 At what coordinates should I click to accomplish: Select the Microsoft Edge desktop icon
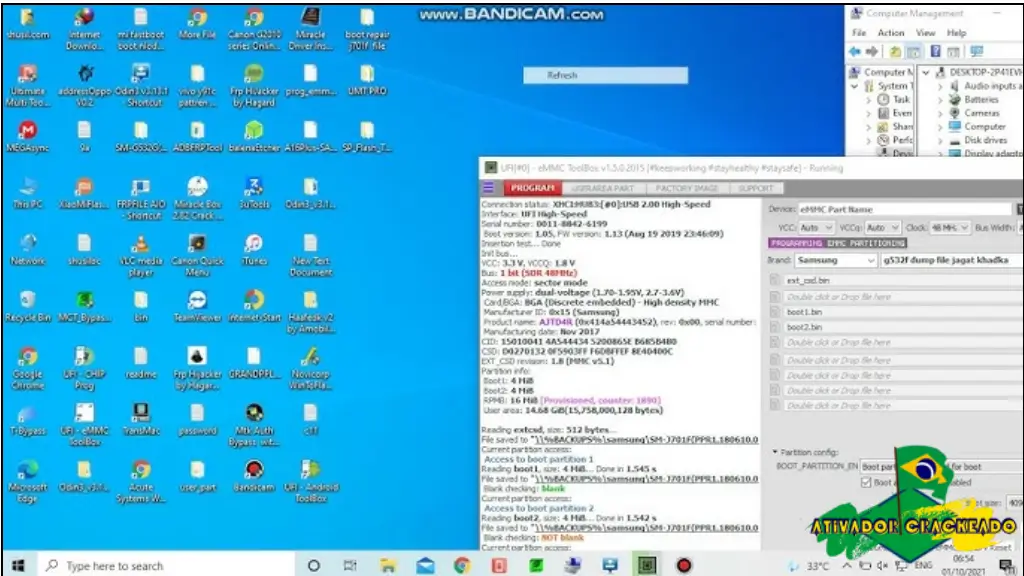(27, 481)
